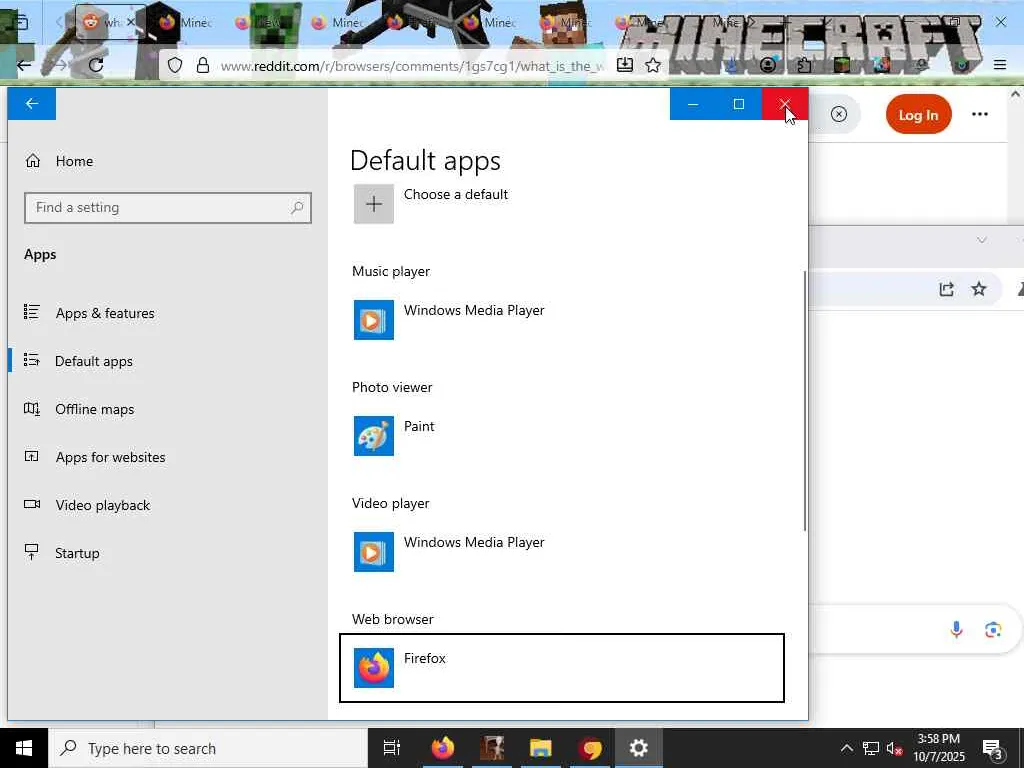
Task: Switch to the first Minecraft tab after Reddit
Action: coord(186,22)
